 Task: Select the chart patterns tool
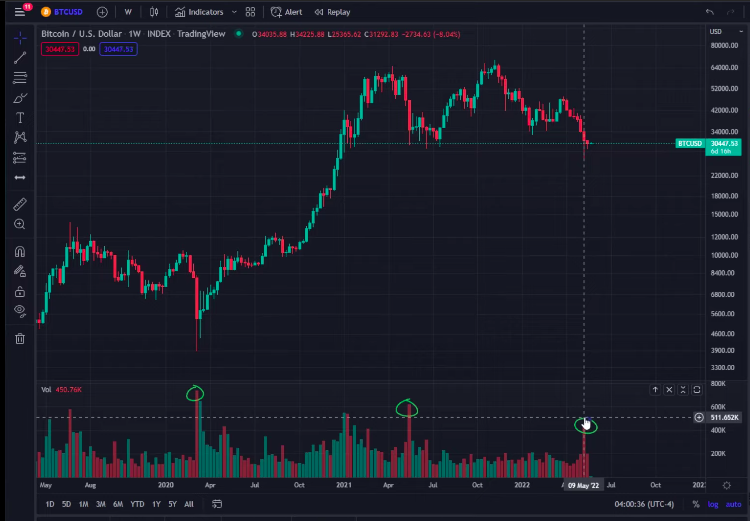pyautogui.click(x=20, y=137)
